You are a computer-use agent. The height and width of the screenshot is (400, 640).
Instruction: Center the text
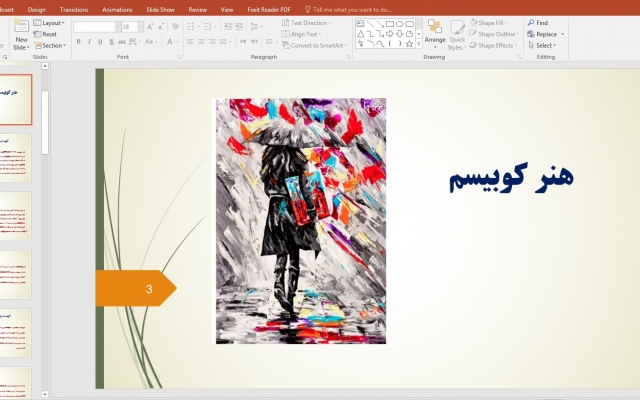point(202,42)
